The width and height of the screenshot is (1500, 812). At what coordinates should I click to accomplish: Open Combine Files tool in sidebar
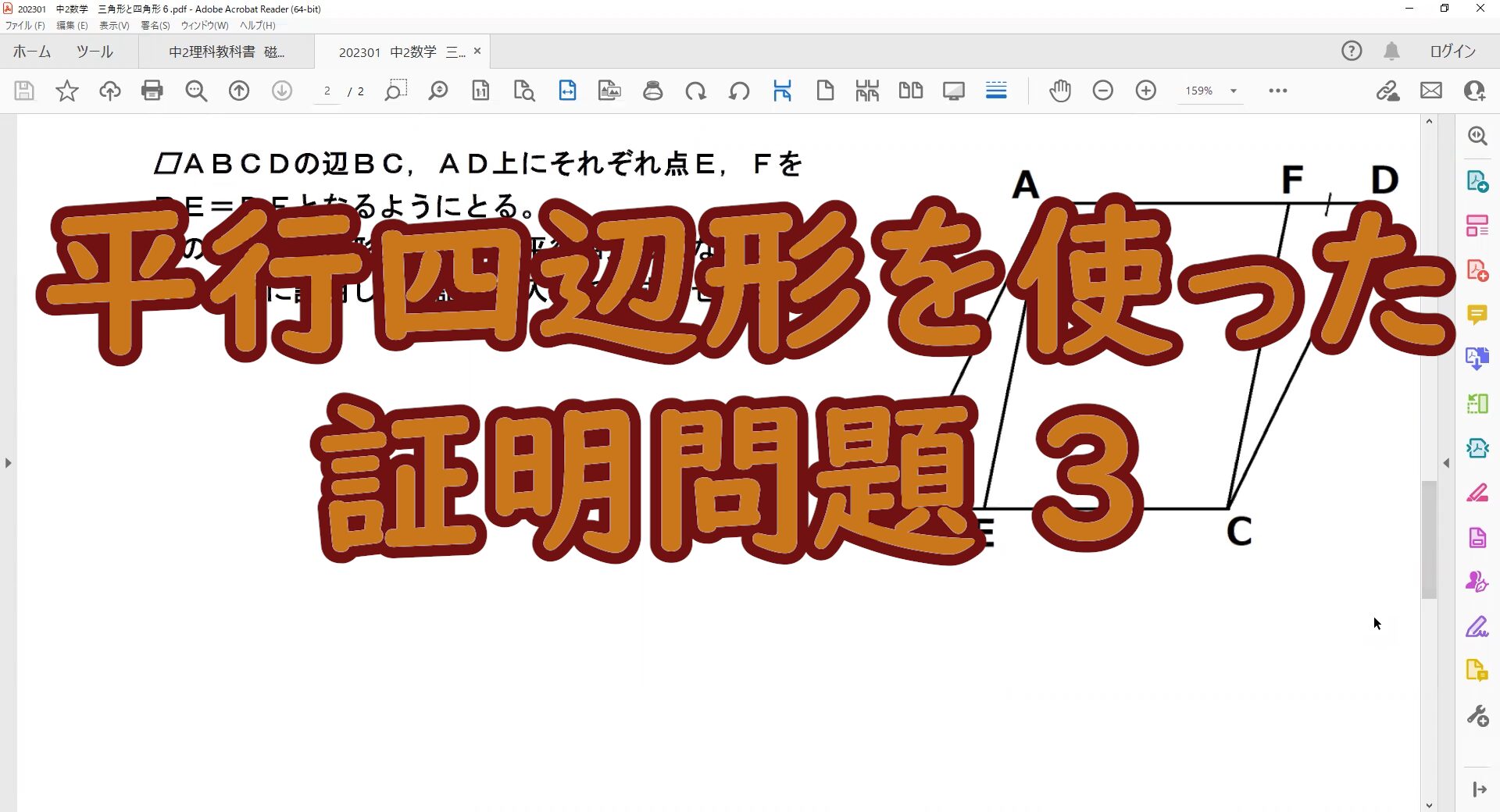click(1477, 358)
